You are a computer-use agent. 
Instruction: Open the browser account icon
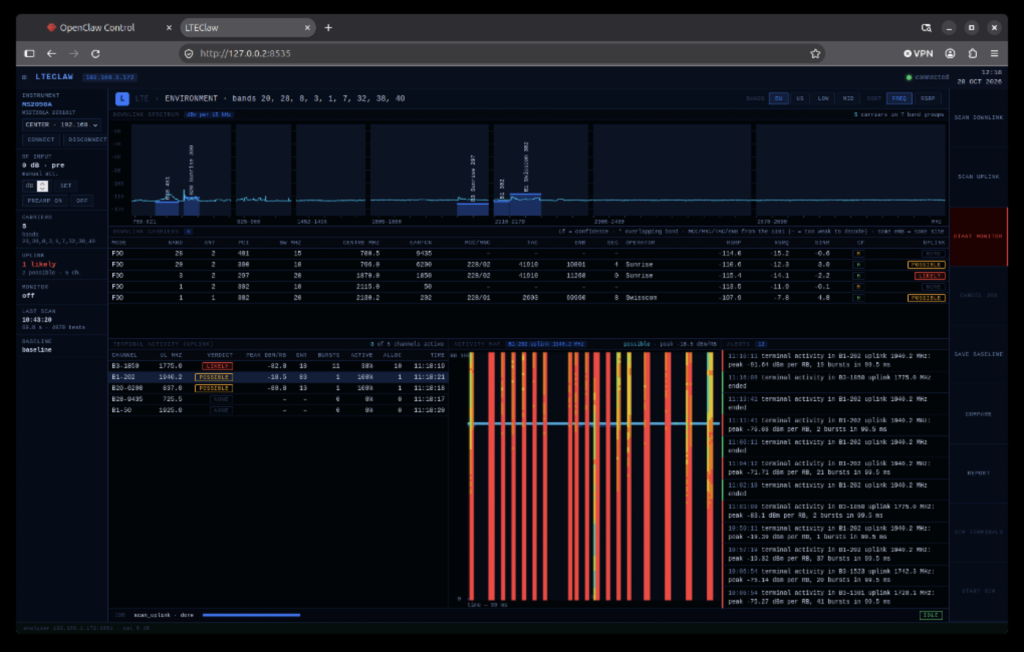[950, 54]
